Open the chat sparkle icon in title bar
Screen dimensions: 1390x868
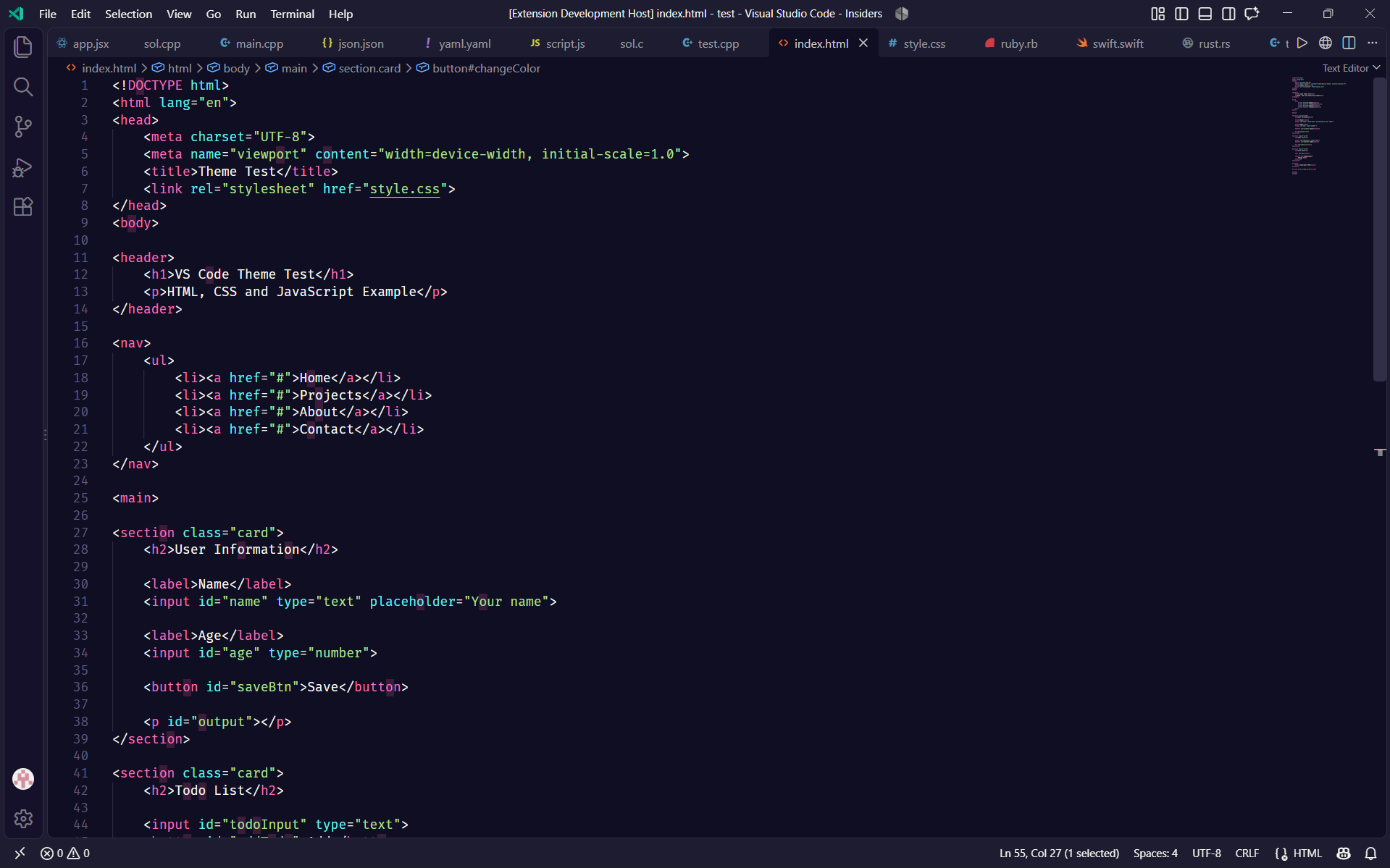pyautogui.click(x=1252, y=14)
